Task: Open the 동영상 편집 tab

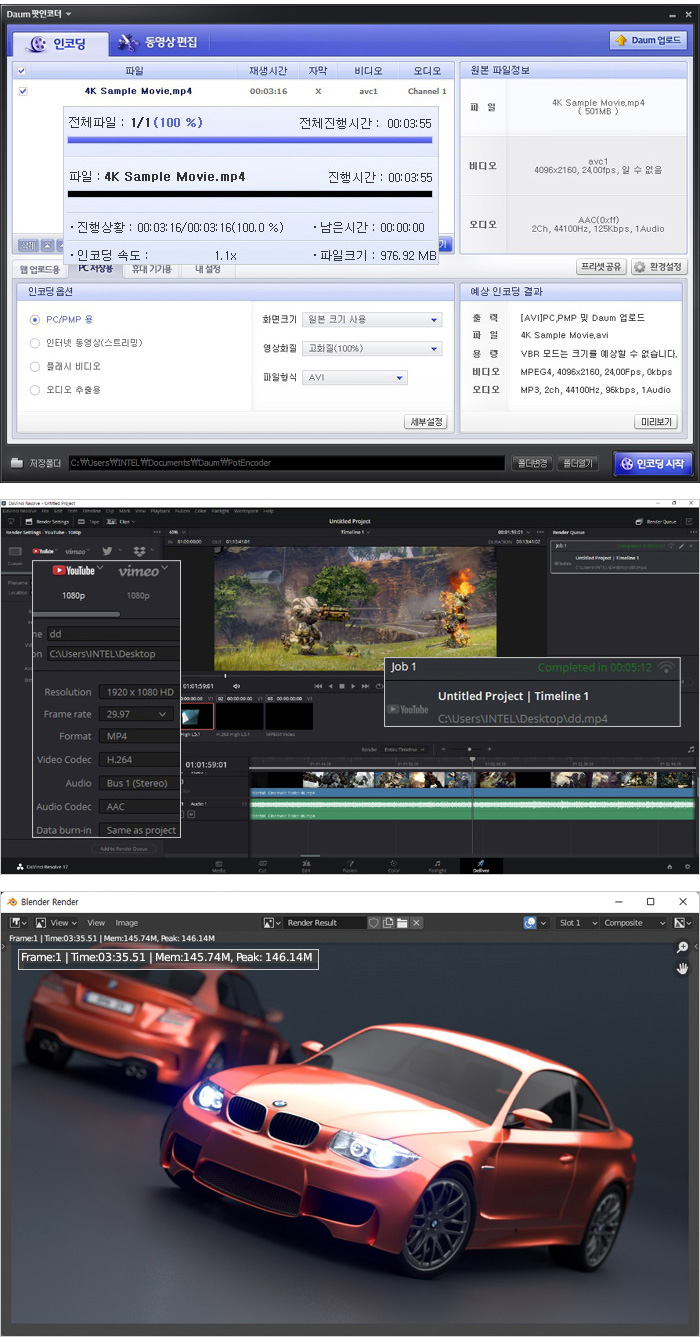Action: [157, 43]
